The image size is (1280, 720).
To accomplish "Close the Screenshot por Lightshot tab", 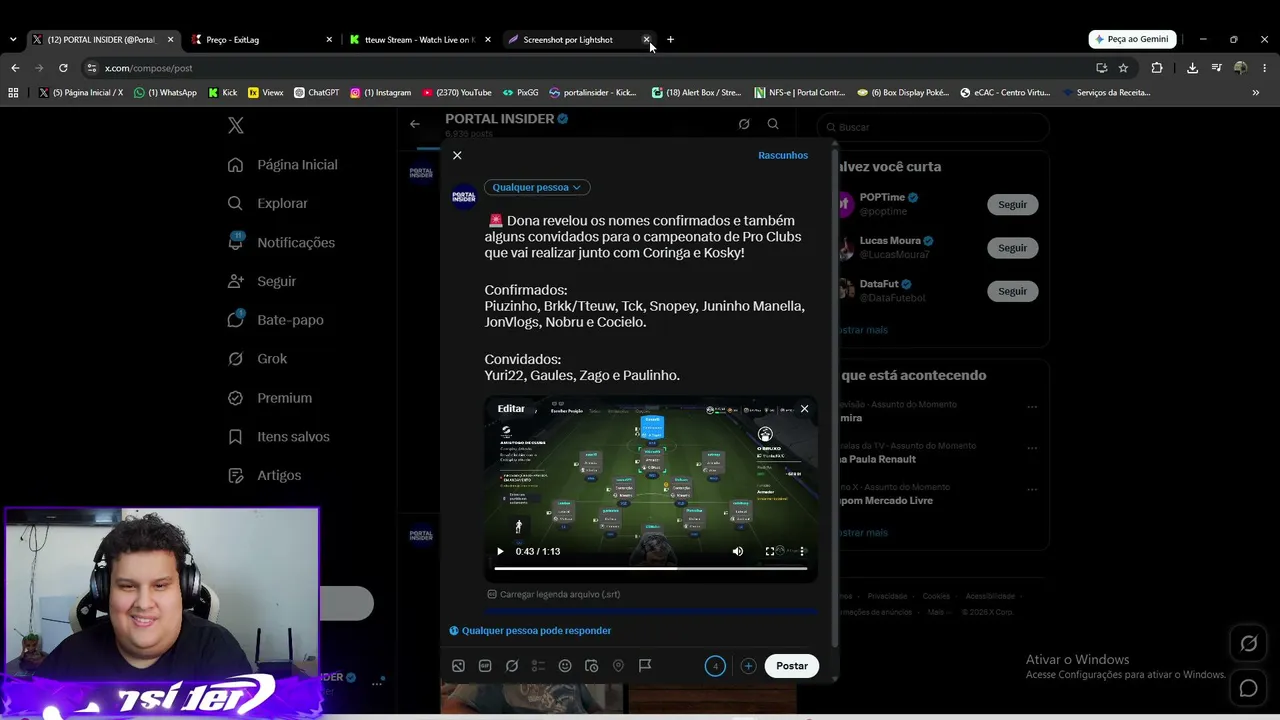I will tap(646, 40).
